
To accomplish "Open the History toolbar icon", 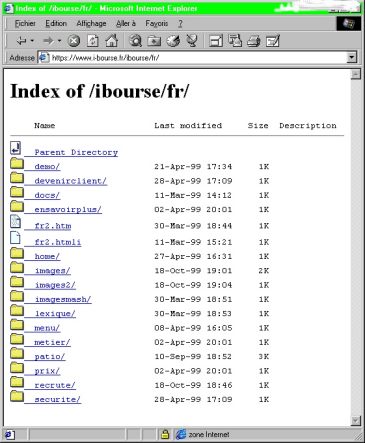I will (x=173, y=41).
